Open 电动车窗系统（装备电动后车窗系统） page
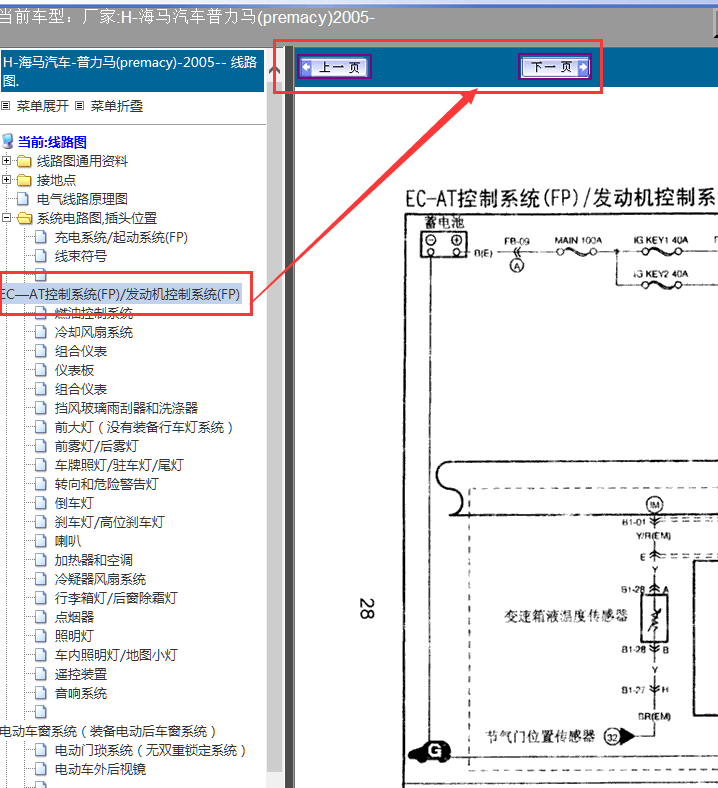Image resolution: width=718 pixels, height=788 pixels. 109,731
